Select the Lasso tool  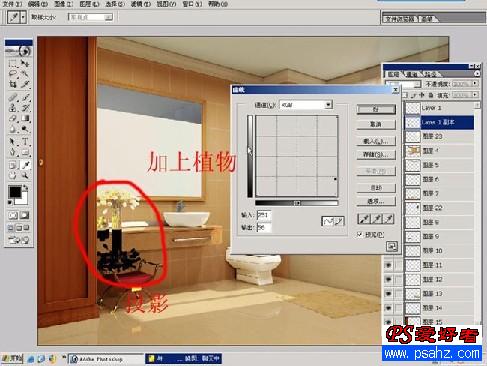click(x=13, y=74)
